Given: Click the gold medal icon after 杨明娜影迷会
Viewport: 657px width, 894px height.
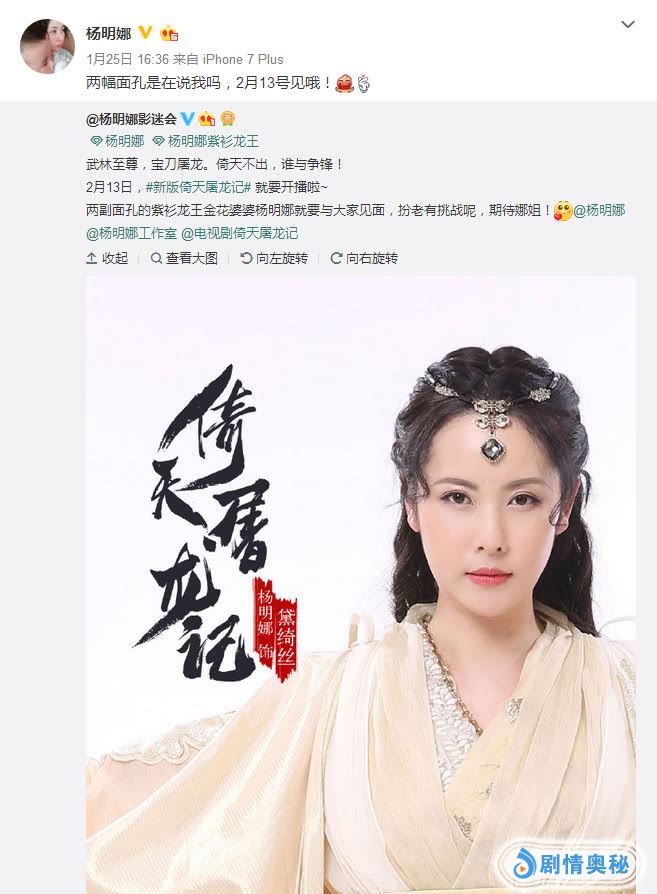Looking at the screenshot, I should (x=228, y=118).
